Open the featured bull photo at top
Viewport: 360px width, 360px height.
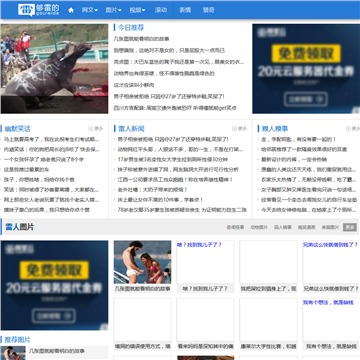point(54,69)
